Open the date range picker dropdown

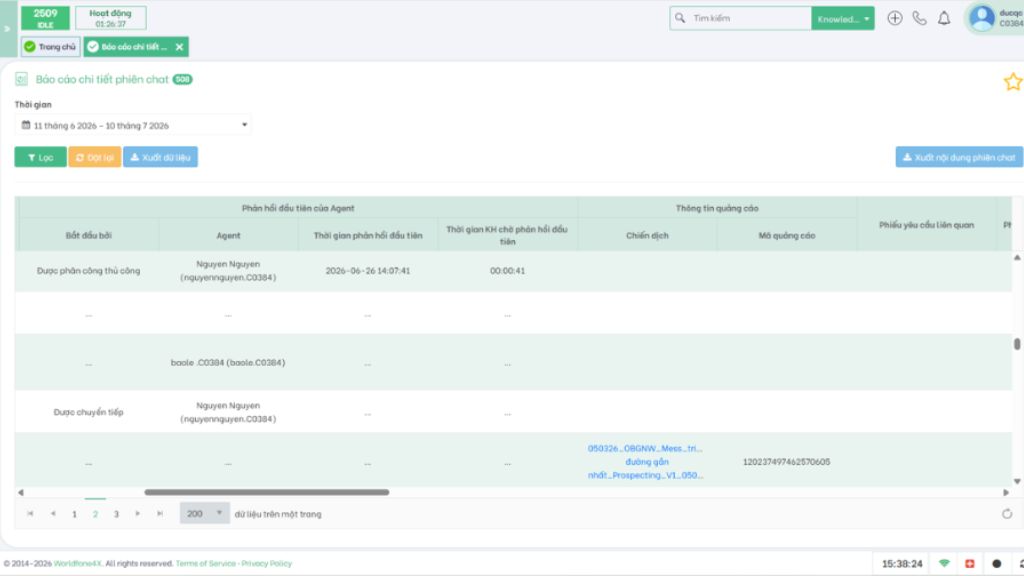133,125
